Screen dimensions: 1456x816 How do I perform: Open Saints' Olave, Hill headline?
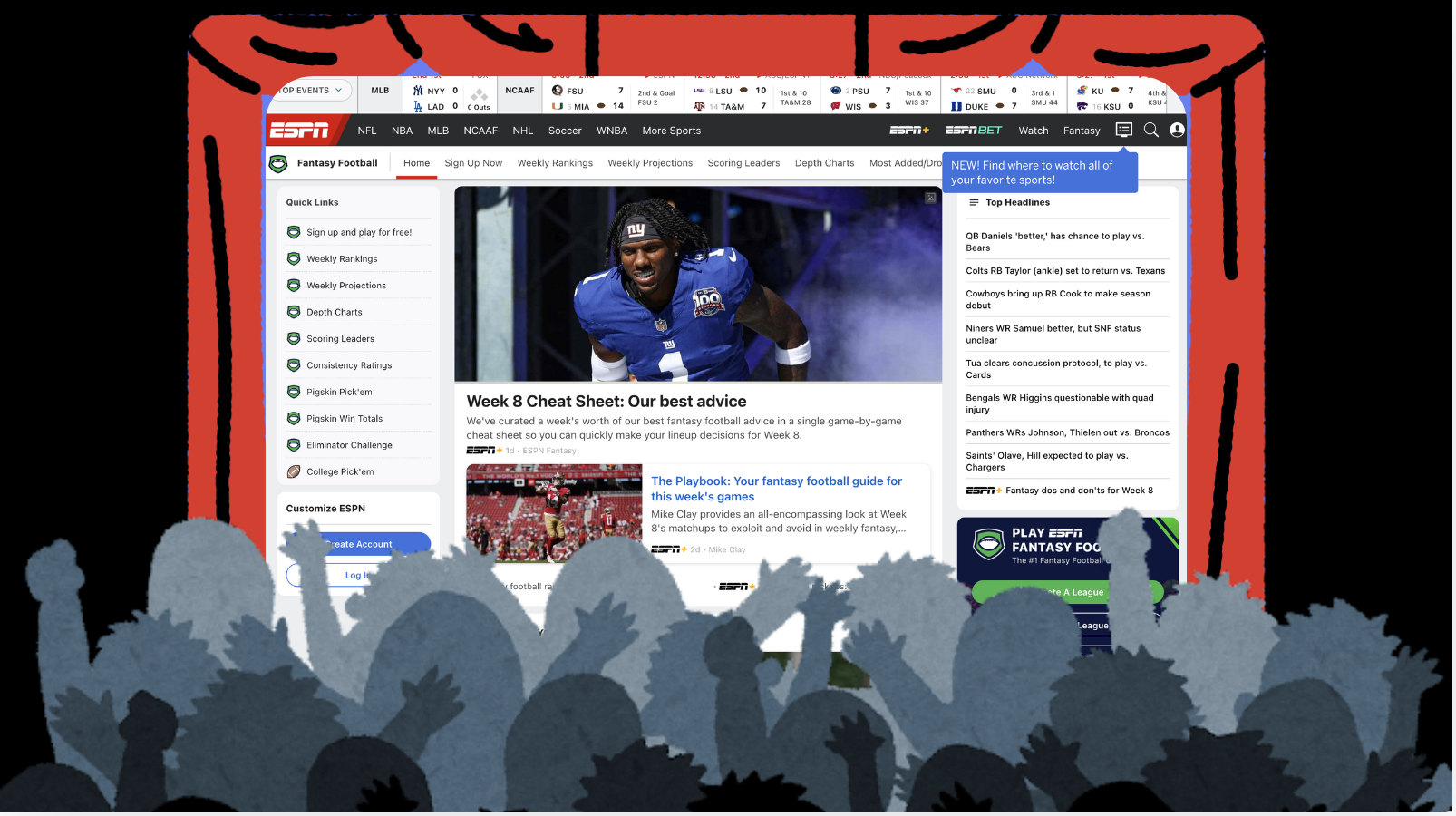pos(1047,461)
